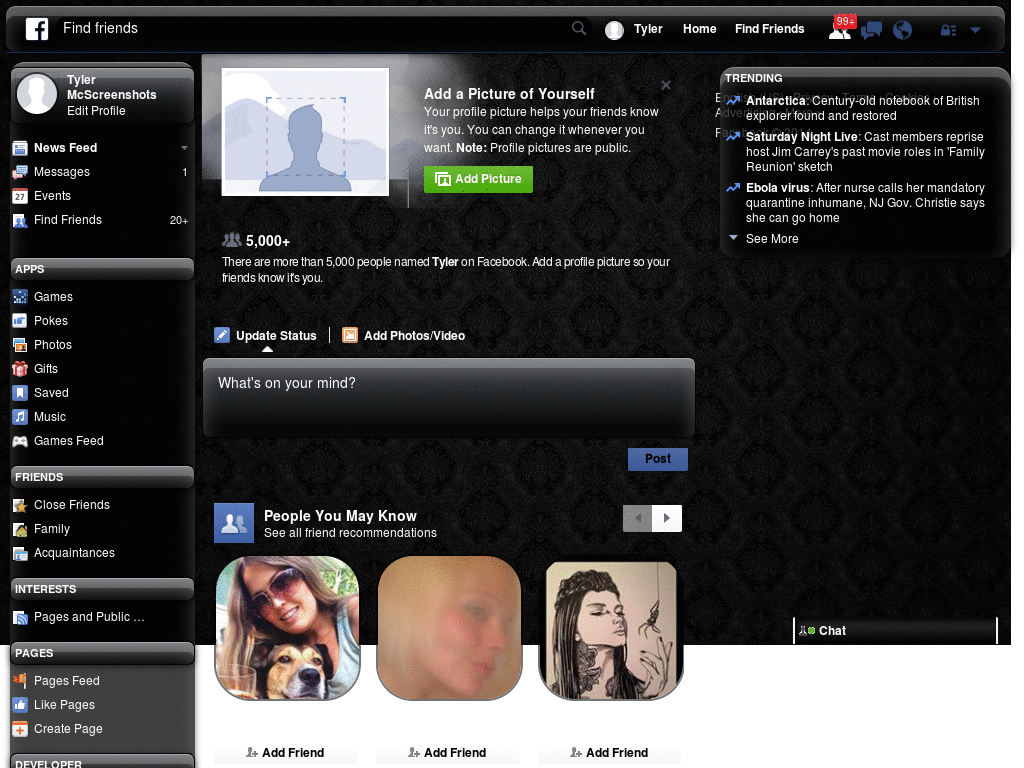
Task: Click the INTERESTS section header
Action: pos(102,589)
